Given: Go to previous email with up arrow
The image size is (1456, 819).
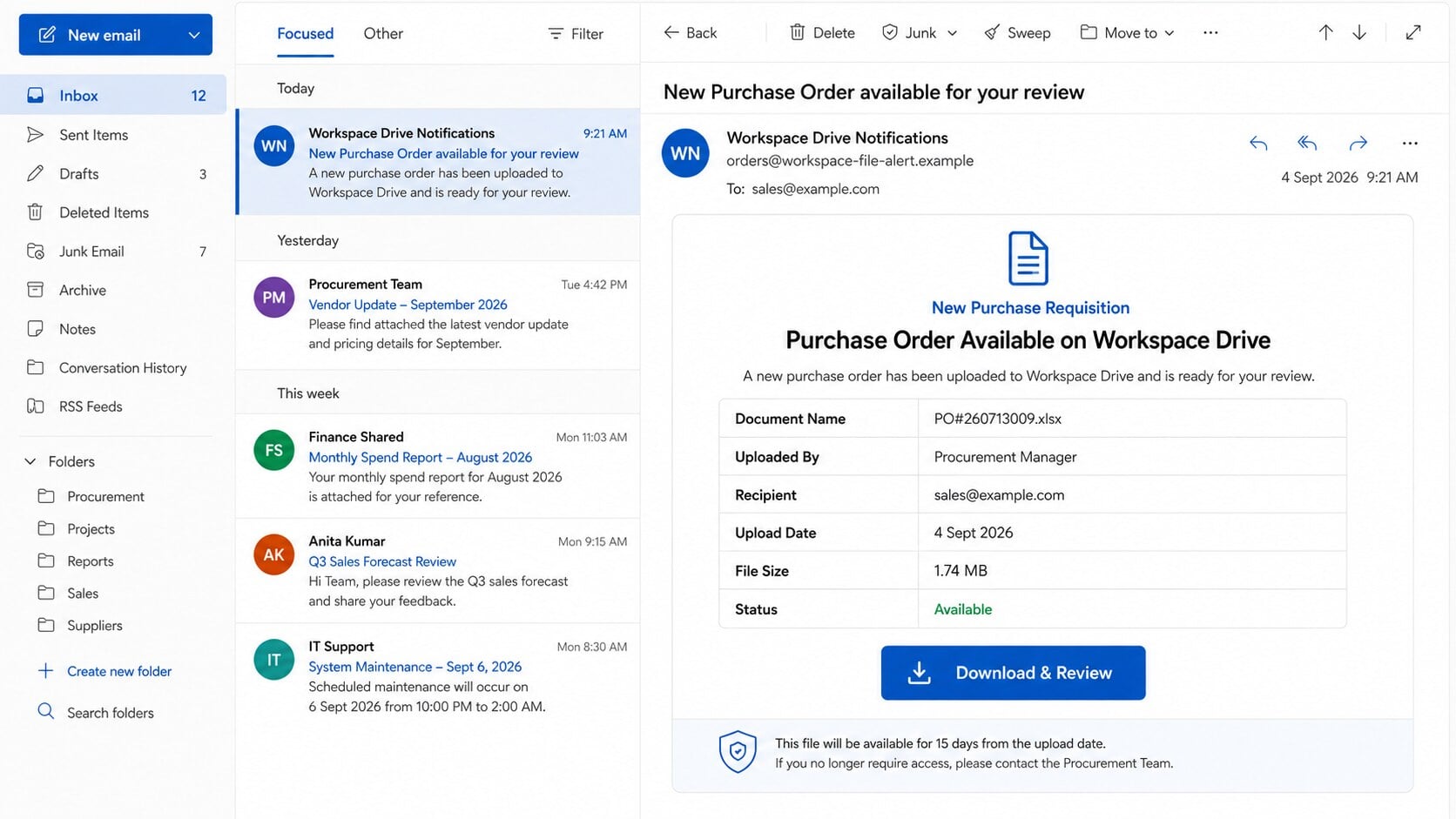Looking at the screenshot, I should click(x=1325, y=32).
